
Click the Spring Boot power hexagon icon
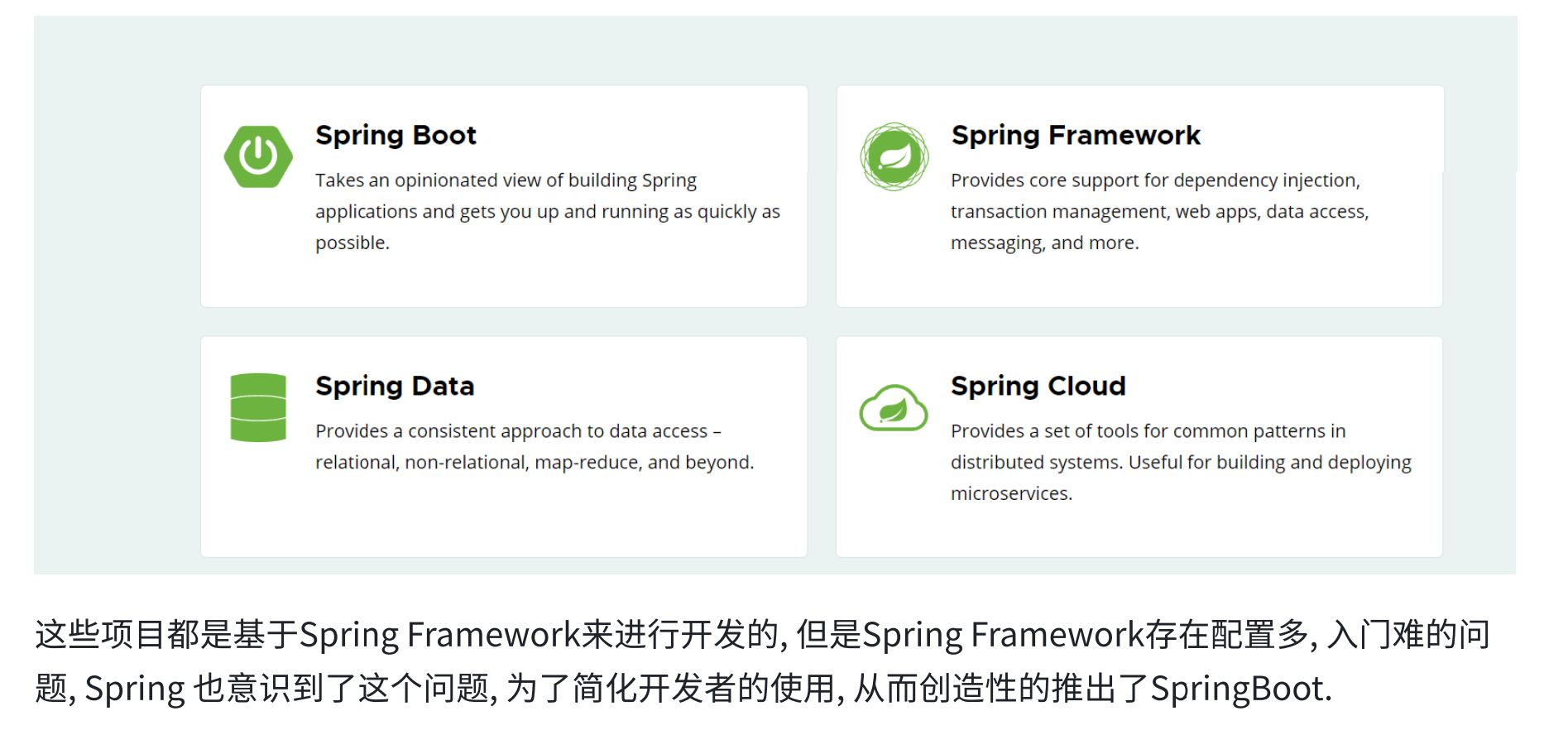pyautogui.click(x=258, y=156)
